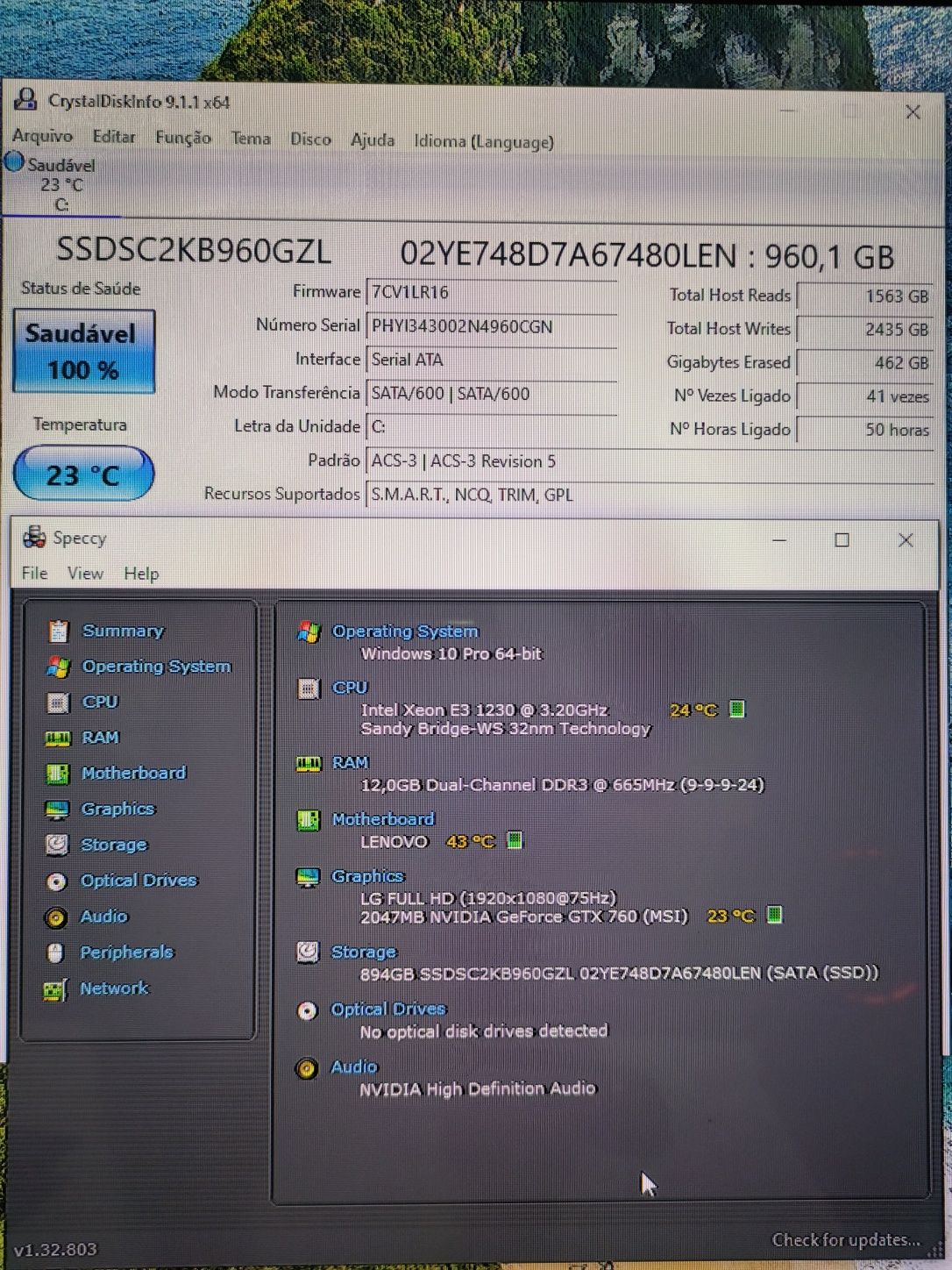
Task: Click the Audio speaker icon in summary pane
Action: coord(307,1068)
